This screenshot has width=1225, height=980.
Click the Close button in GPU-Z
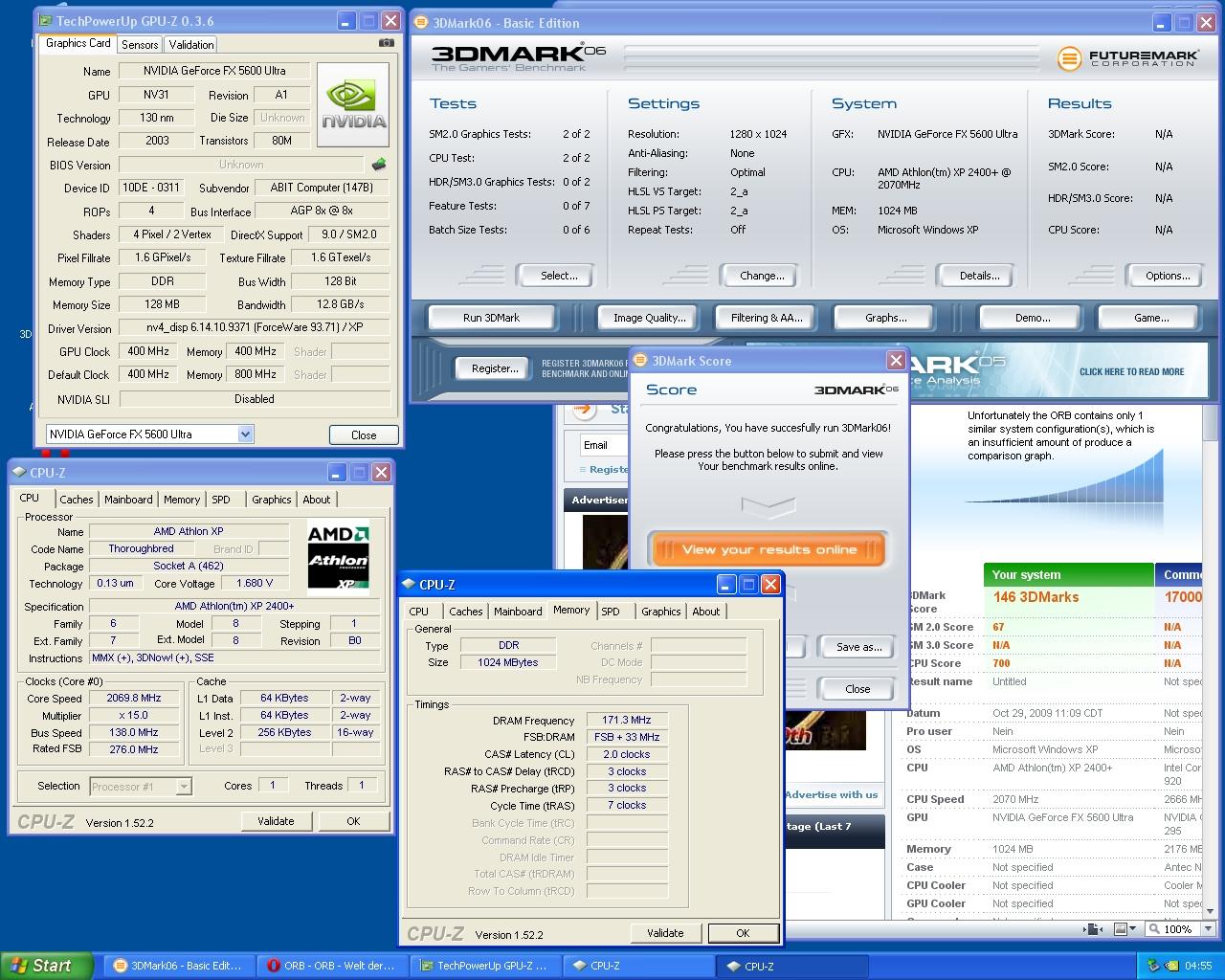click(x=364, y=434)
